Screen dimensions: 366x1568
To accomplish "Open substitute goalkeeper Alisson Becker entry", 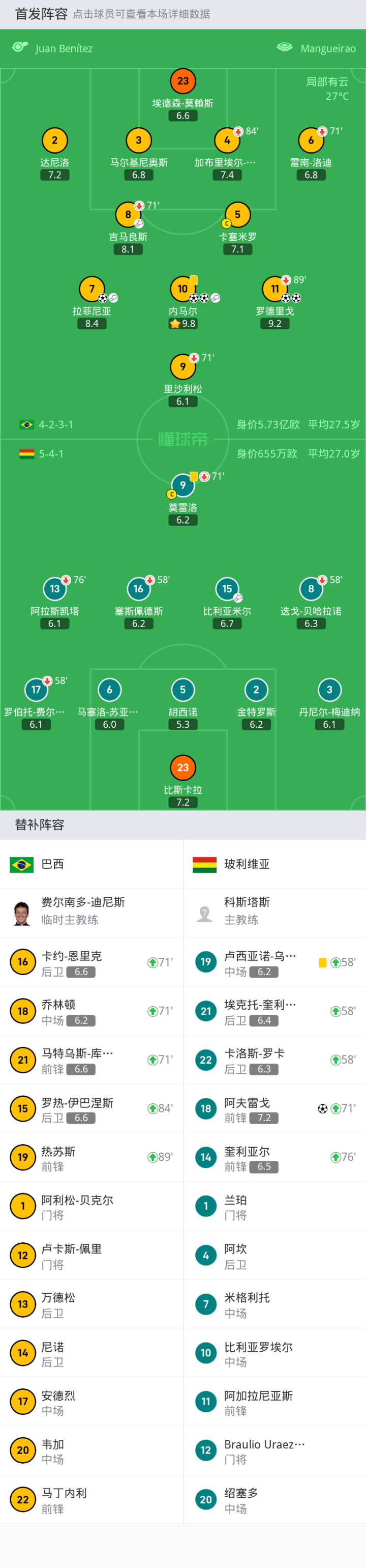I will tap(91, 1207).
